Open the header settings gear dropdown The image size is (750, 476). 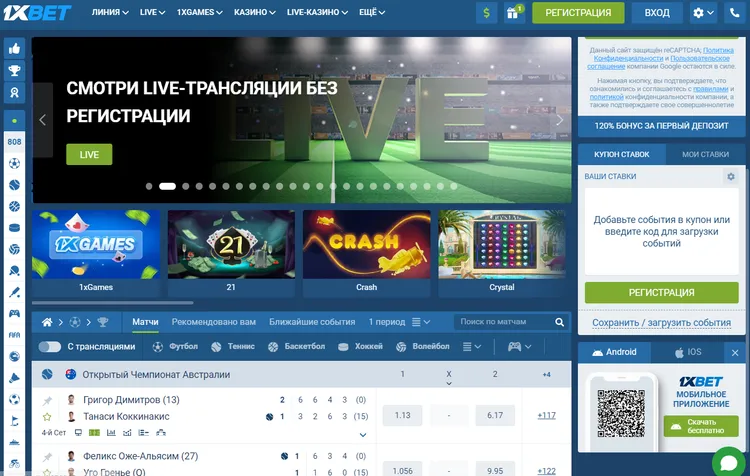(x=703, y=13)
